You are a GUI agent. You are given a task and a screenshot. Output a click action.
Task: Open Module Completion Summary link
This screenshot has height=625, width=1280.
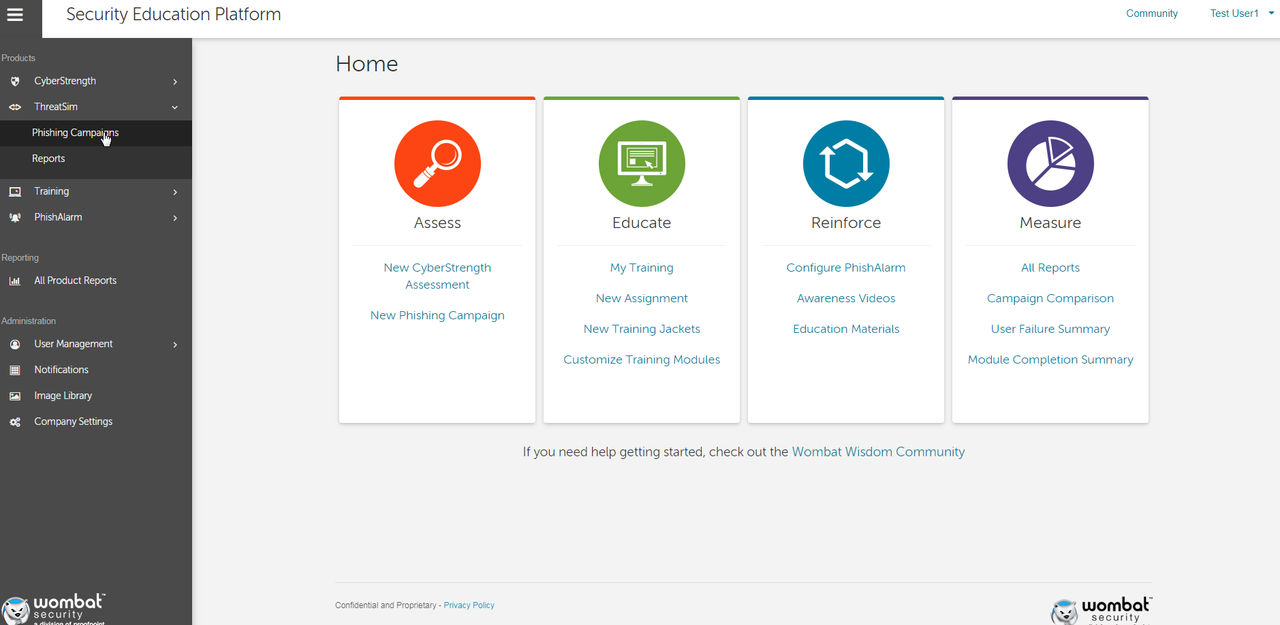pos(1050,359)
